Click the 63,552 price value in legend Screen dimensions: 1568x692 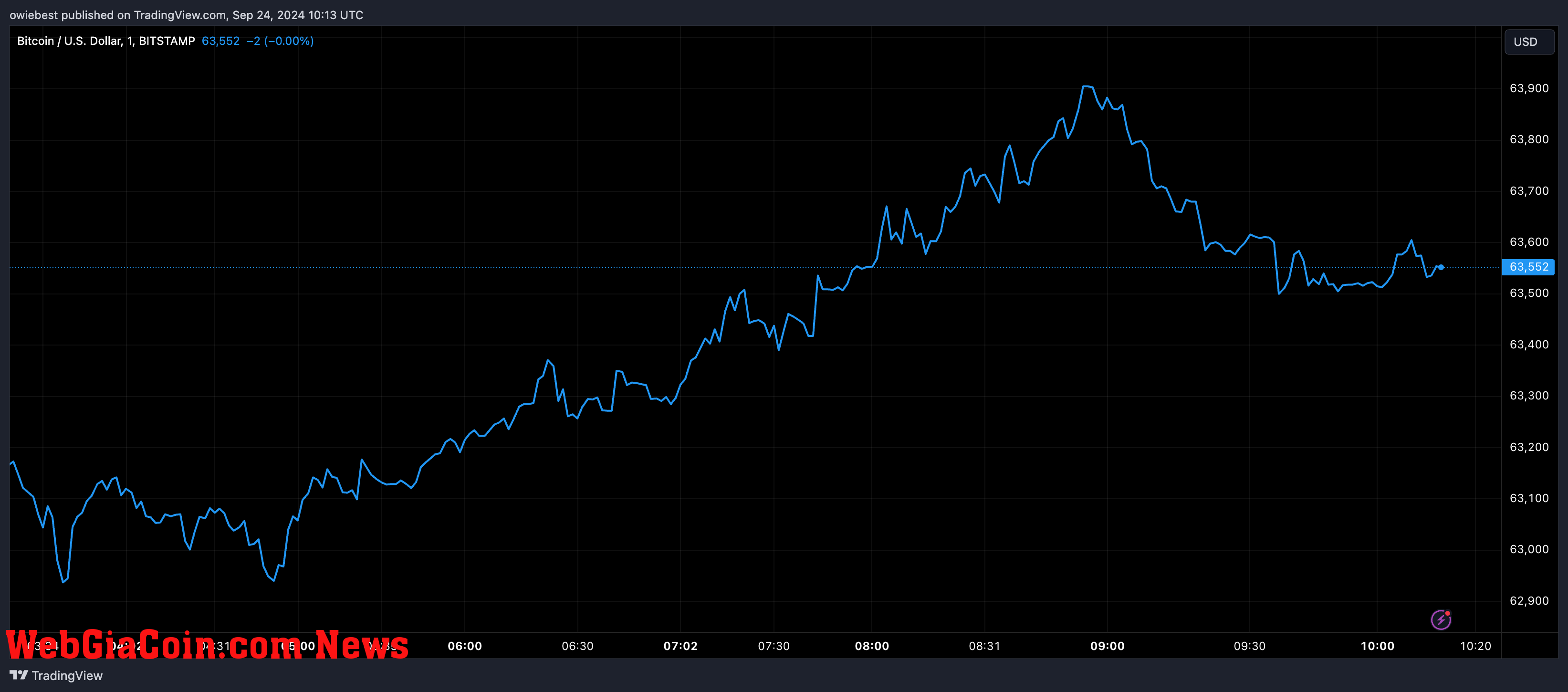pos(220,41)
